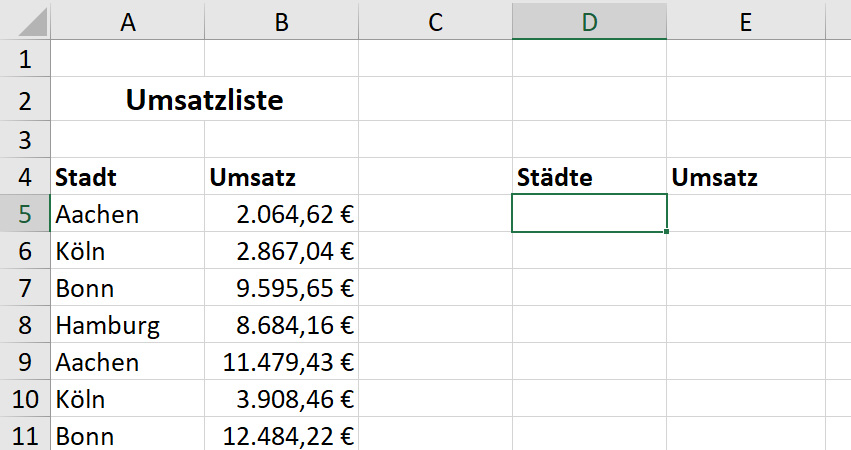
Task: Click the Umsatzliste title cell
Action: [x=205, y=99]
